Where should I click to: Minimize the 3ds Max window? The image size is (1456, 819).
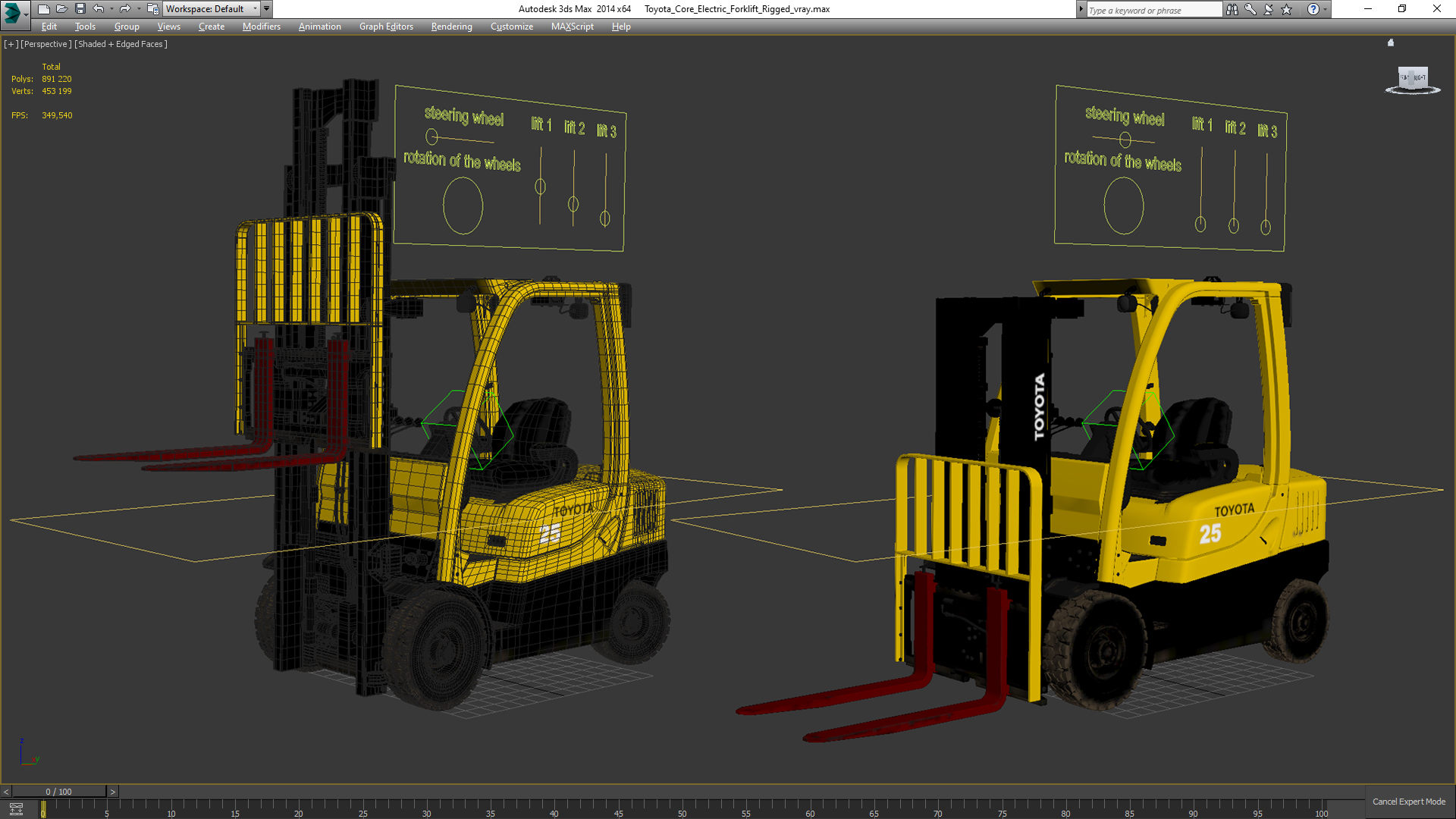(1368, 9)
